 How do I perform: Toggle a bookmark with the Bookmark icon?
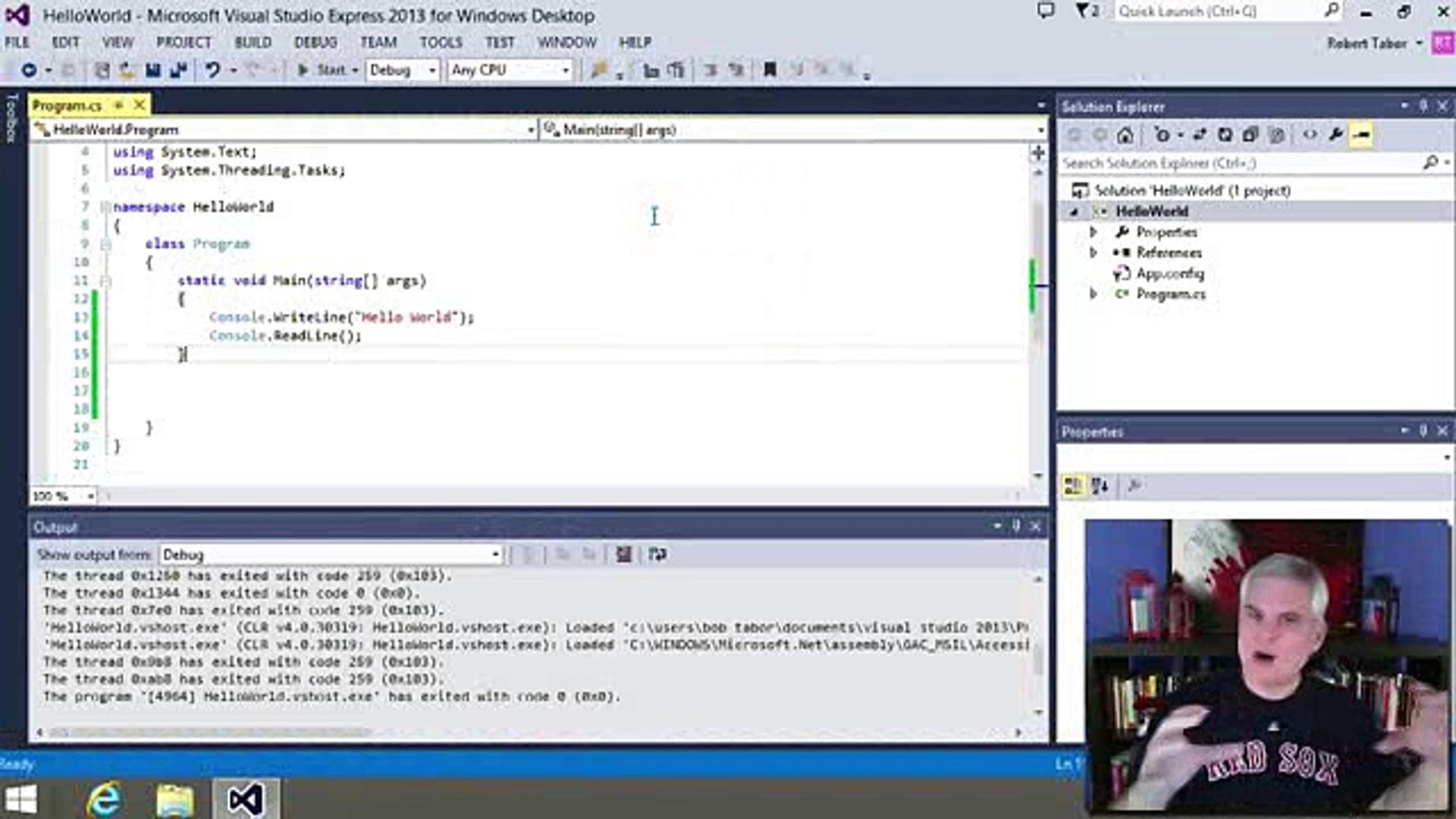770,70
